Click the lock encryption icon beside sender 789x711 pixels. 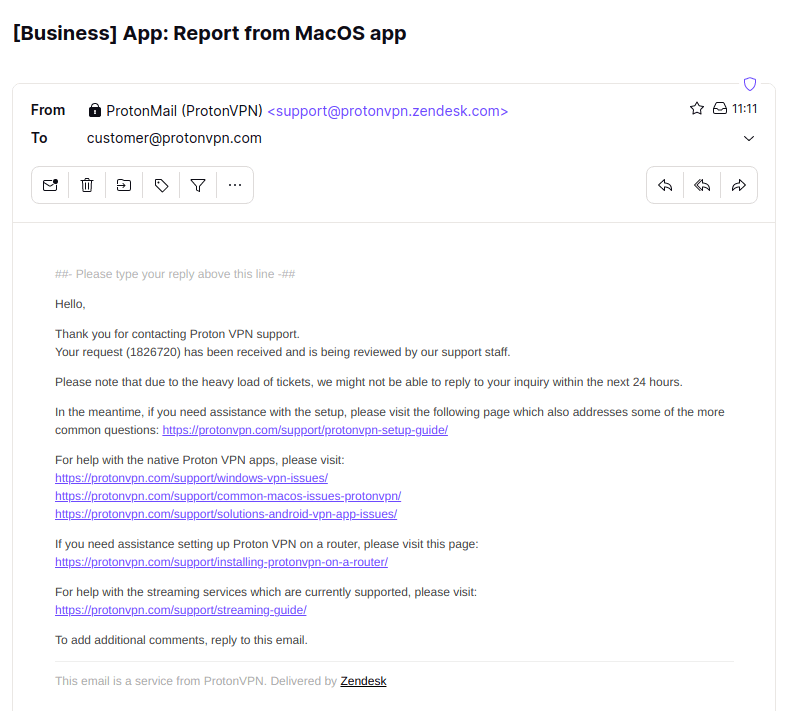[95, 110]
